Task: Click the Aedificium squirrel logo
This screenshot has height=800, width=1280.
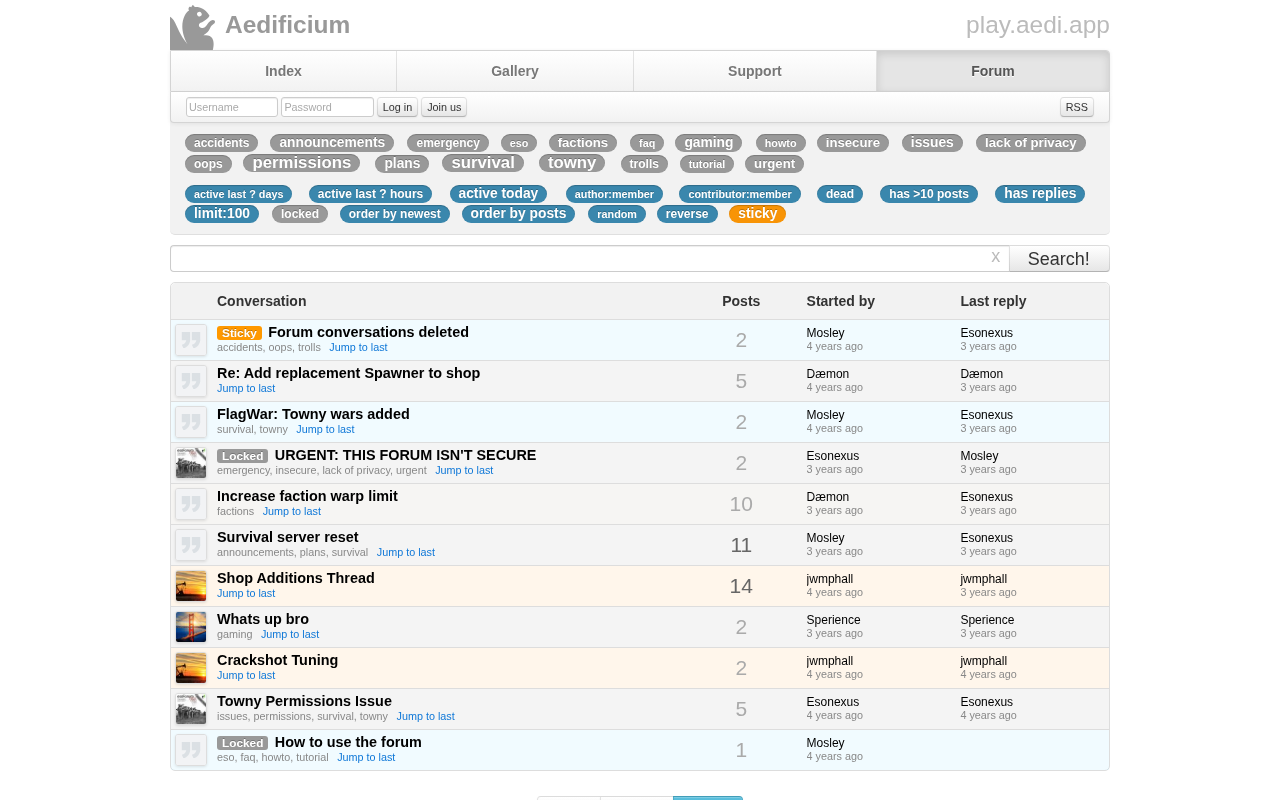Action: coord(193,27)
